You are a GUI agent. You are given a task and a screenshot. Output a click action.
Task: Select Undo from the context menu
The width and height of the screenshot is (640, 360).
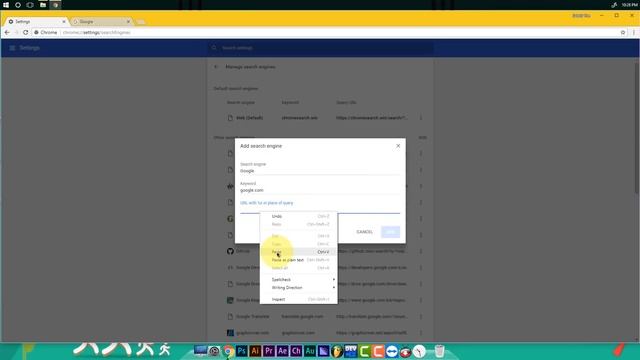[x=298, y=216]
